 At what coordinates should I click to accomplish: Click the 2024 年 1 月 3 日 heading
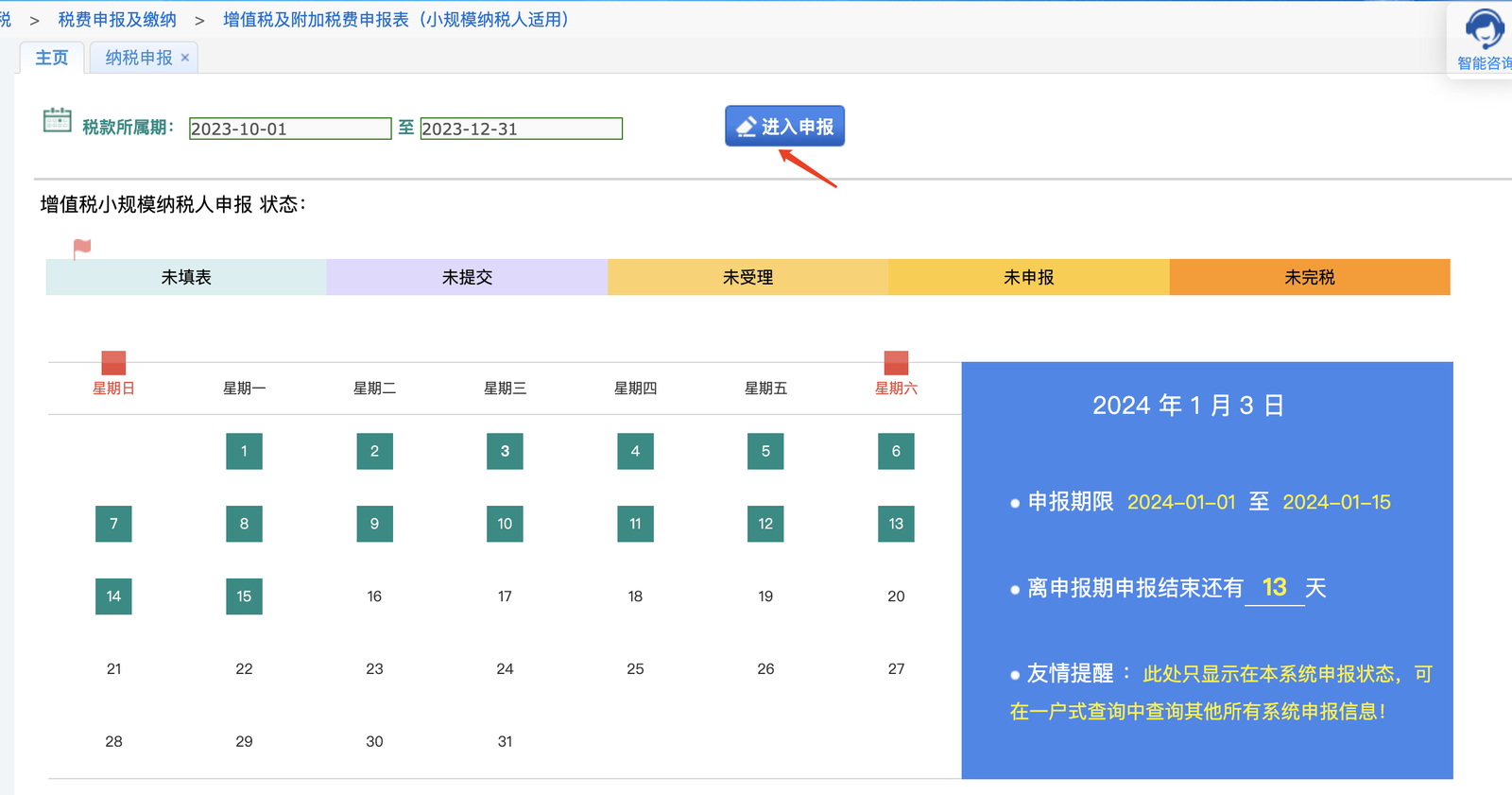pos(1188,406)
